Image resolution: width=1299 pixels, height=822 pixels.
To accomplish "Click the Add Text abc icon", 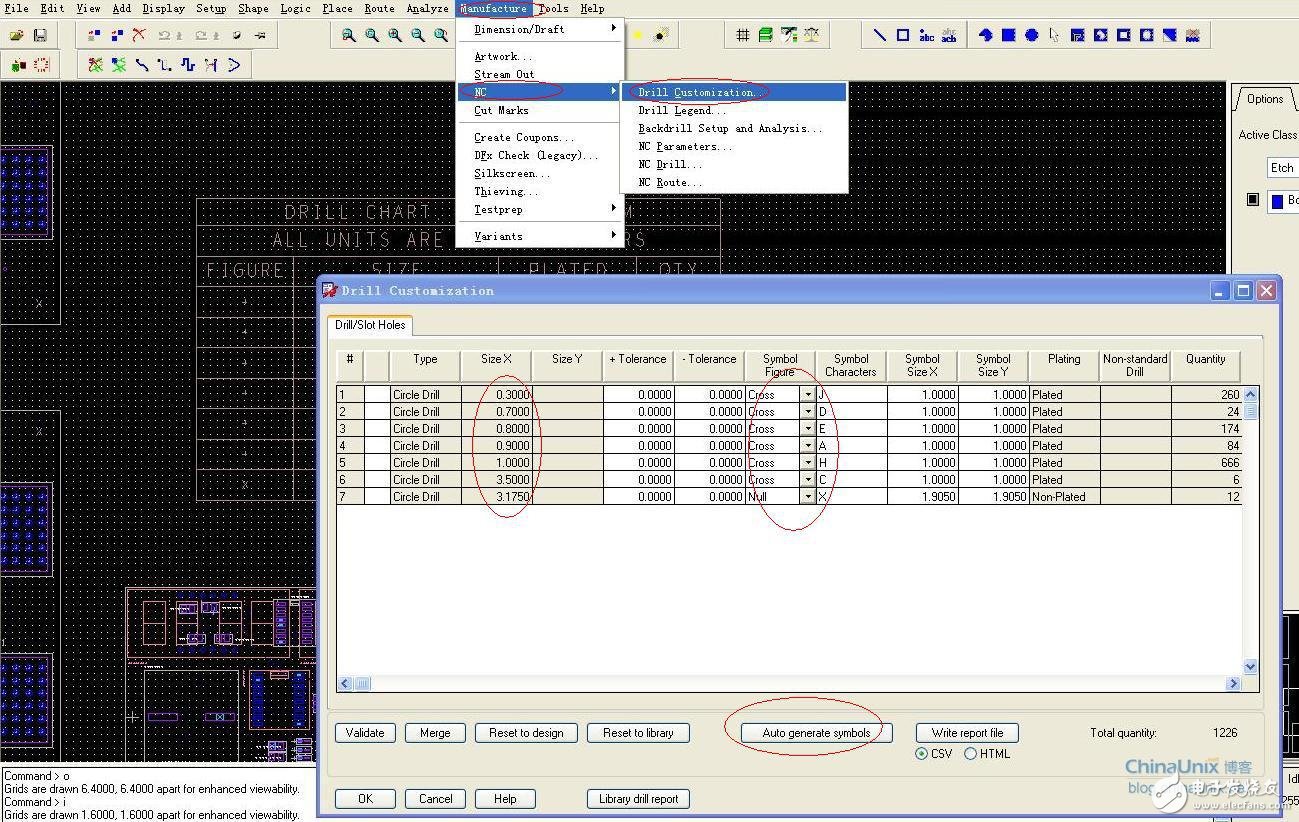I will click(x=926, y=35).
